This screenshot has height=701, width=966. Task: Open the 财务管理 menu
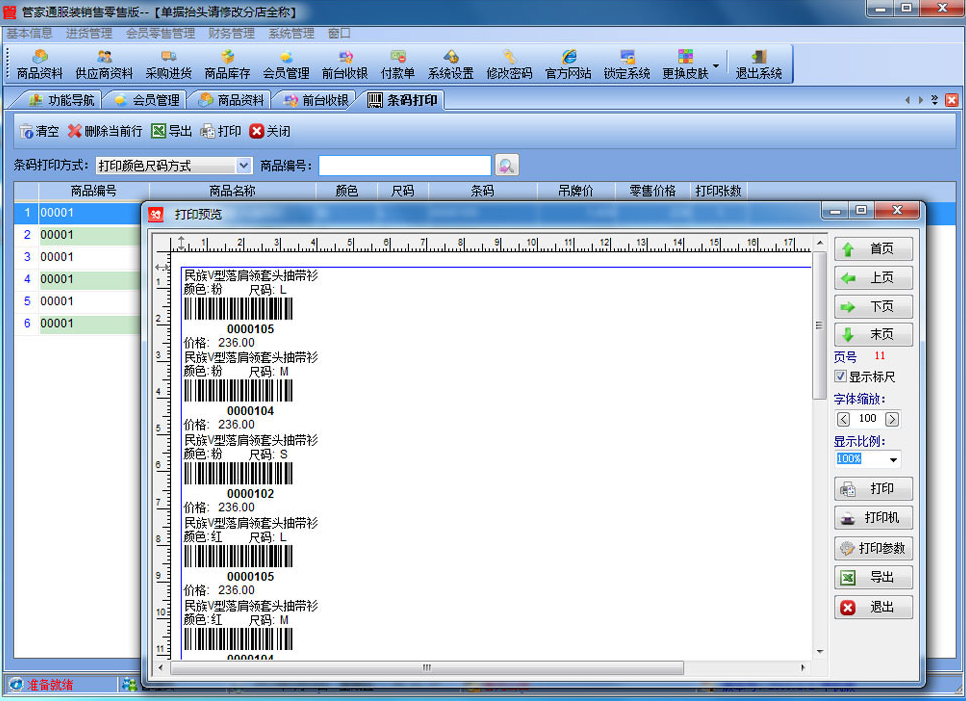[x=231, y=33]
